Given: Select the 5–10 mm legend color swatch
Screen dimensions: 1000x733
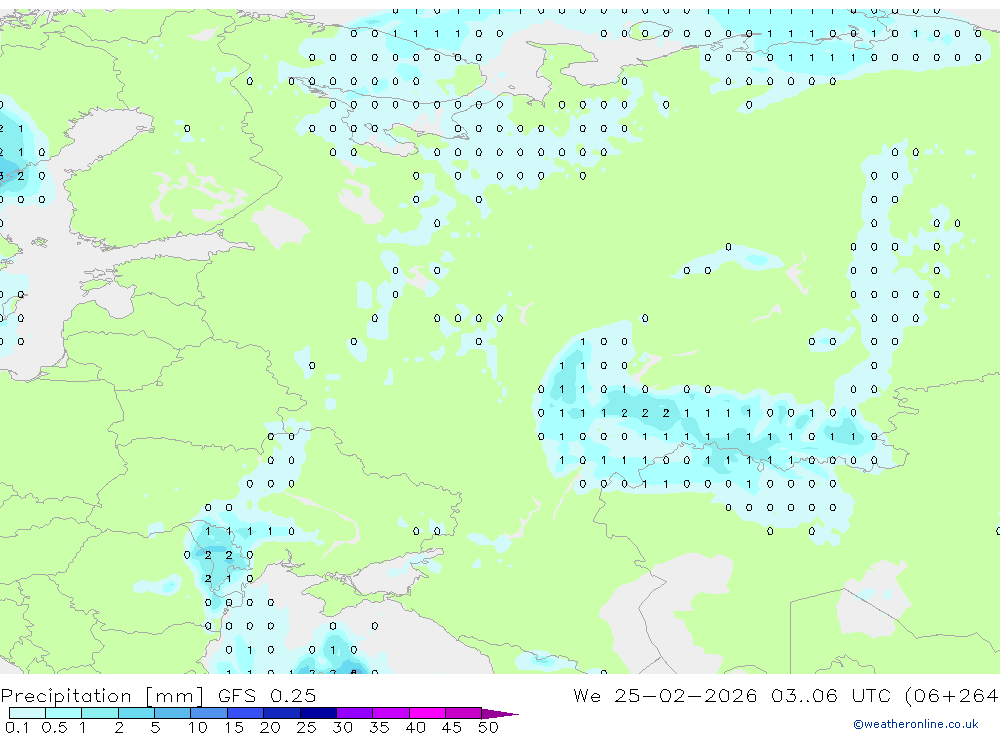Looking at the screenshot, I should click(173, 713).
